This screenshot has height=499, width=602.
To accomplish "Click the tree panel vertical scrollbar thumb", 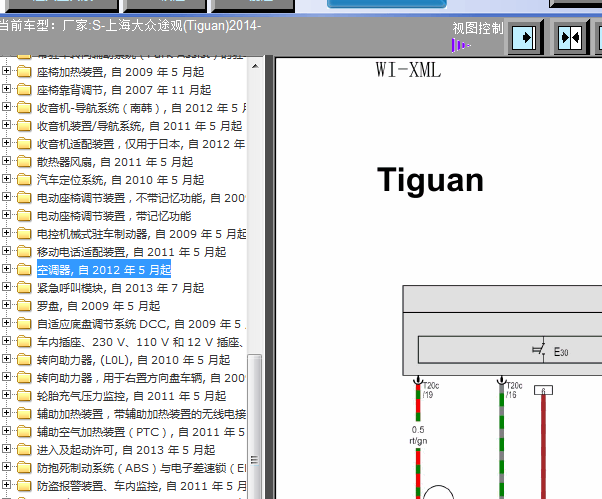I will 255,426.
